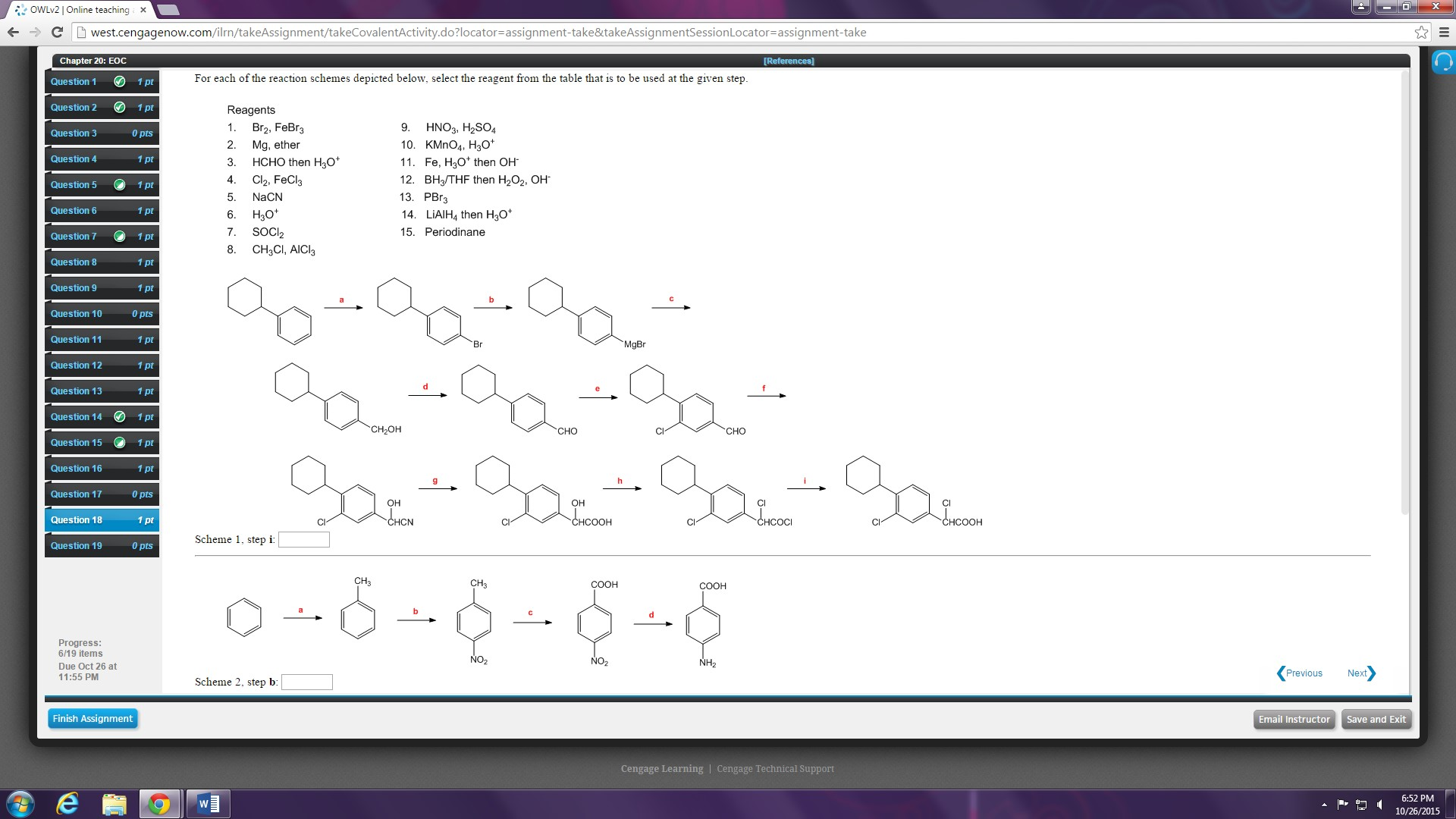Open Microsoft Word from the taskbar

click(207, 804)
